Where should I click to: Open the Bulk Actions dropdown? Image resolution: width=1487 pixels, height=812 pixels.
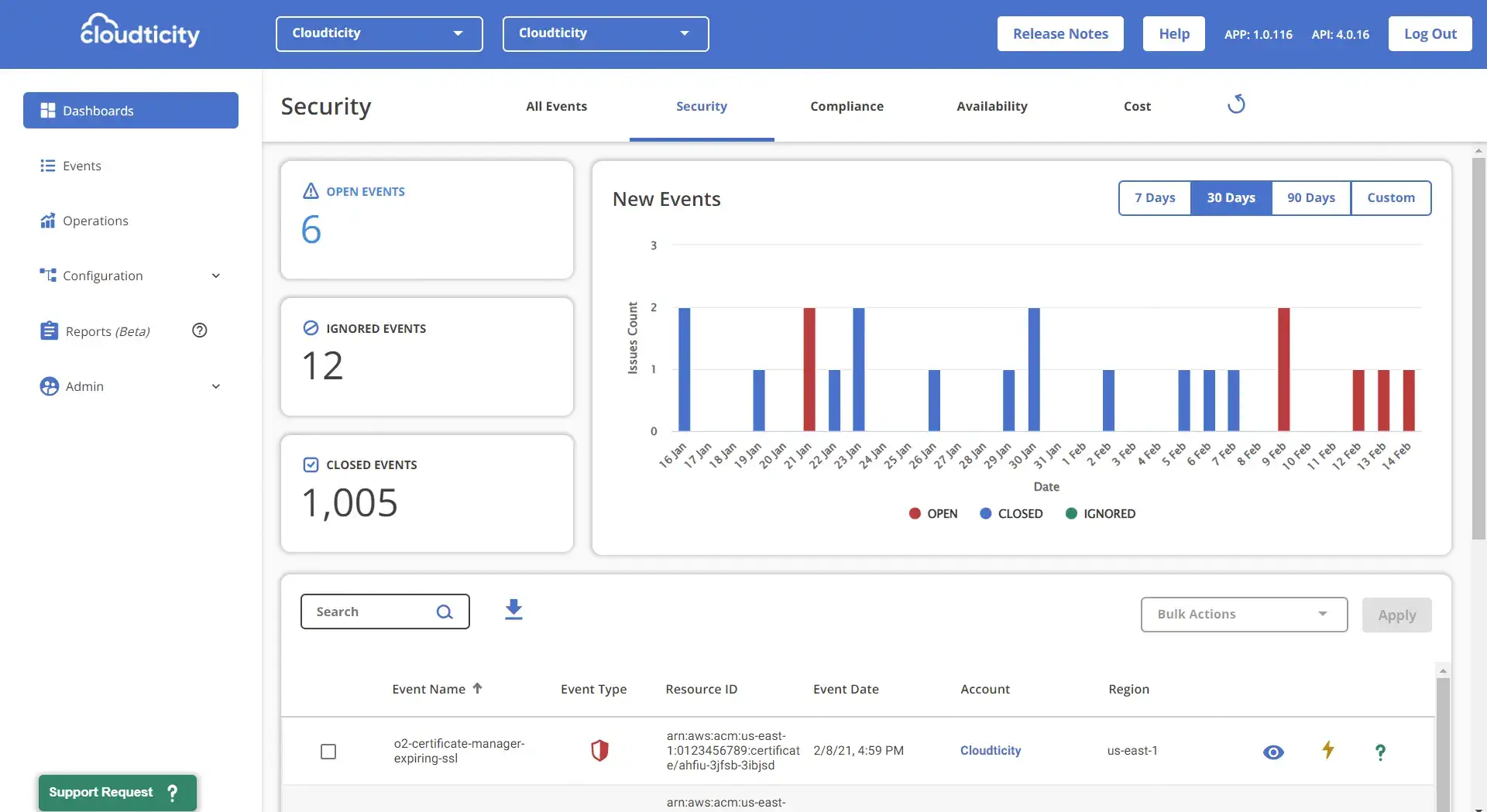pyautogui.click(x=1244, y=615)
